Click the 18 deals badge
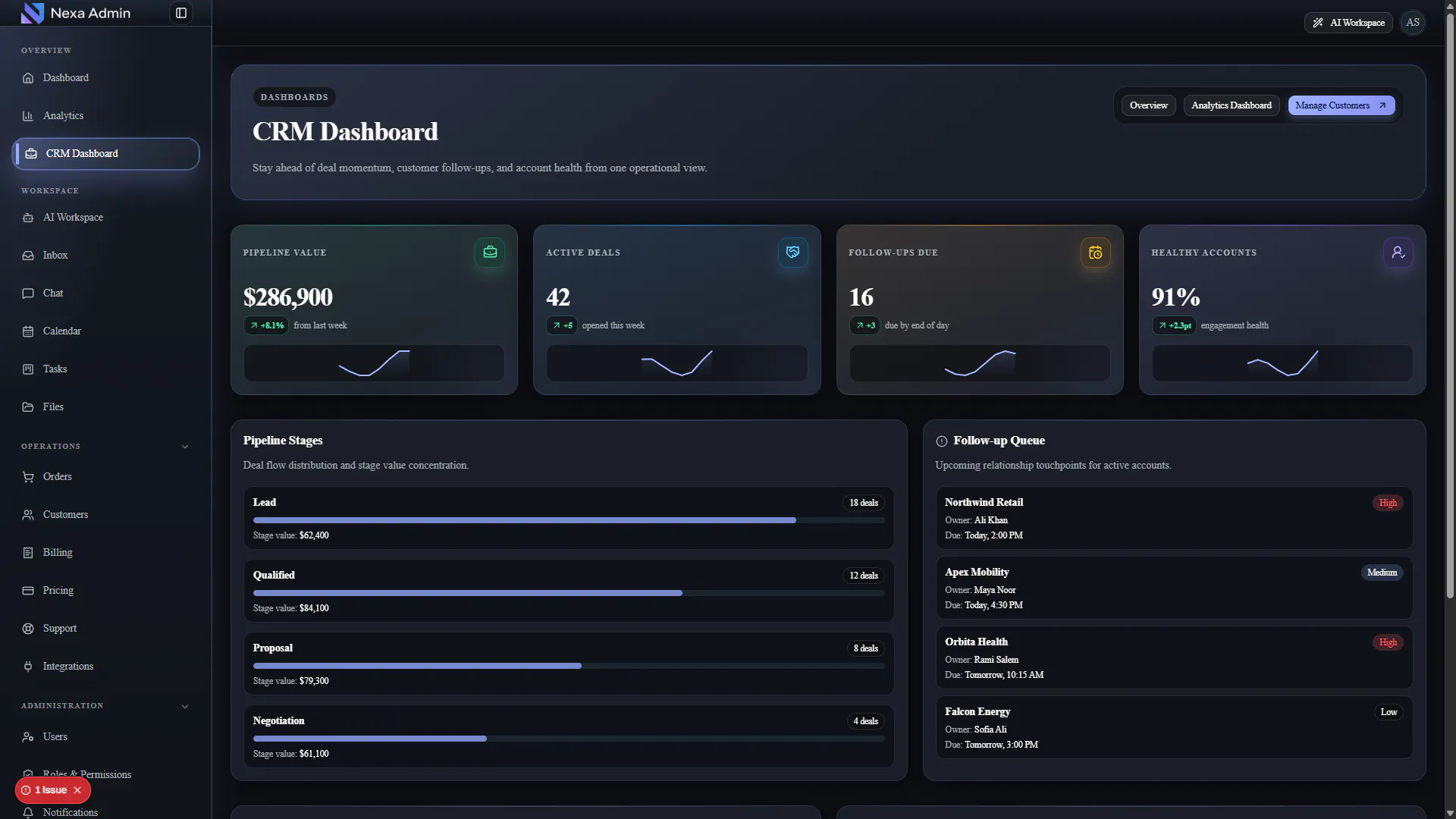 coord(864,503)
